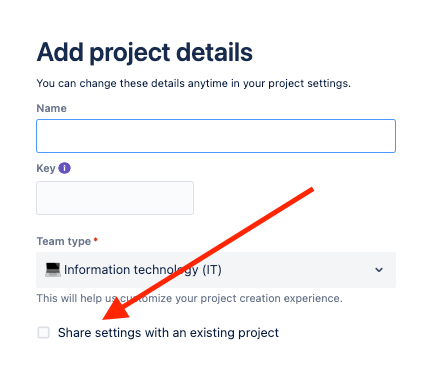This screenshot has height=369, width=434.
Task: Enable Share settings with an existing project
Action: coord(44,332)
